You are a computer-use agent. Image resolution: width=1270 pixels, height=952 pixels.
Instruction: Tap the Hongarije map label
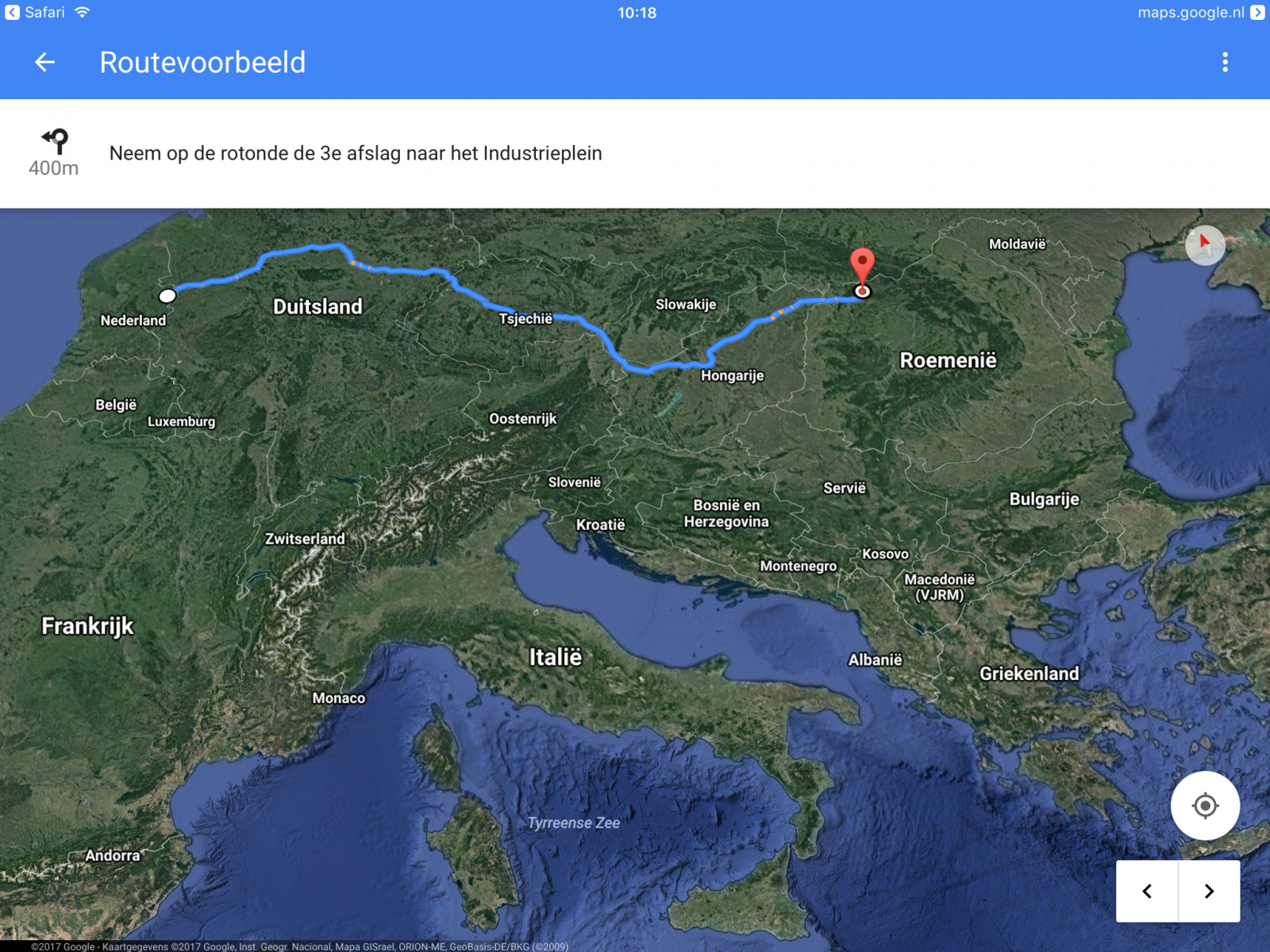click(732, 375)
